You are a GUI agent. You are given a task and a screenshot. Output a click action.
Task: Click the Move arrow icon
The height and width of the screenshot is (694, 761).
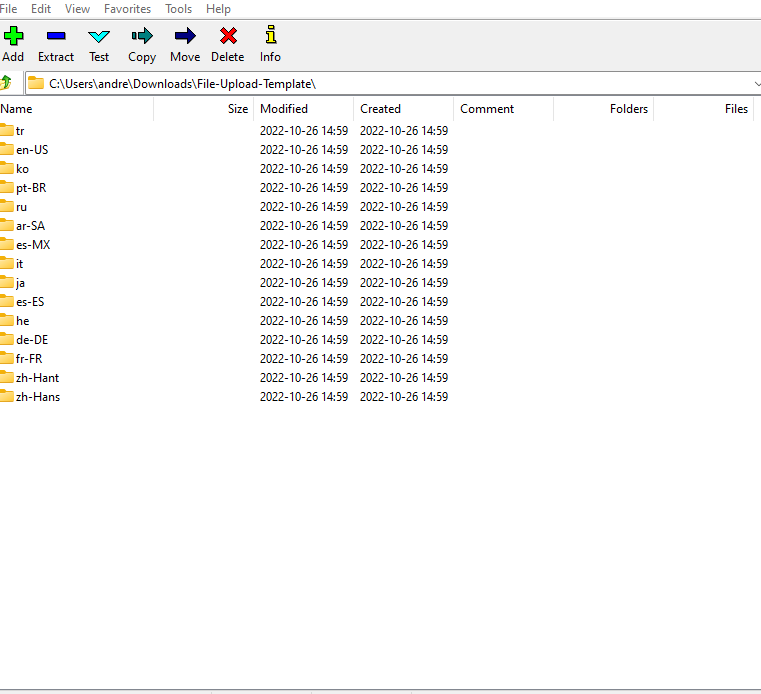[185, 37]
